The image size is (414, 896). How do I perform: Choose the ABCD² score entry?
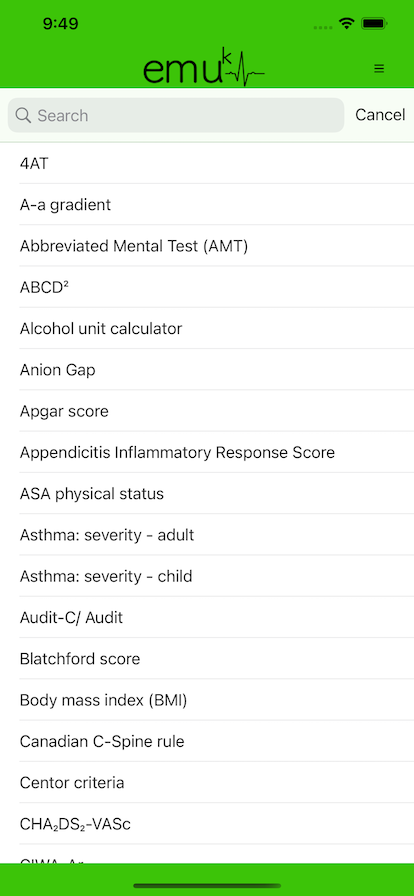point(207,287)
